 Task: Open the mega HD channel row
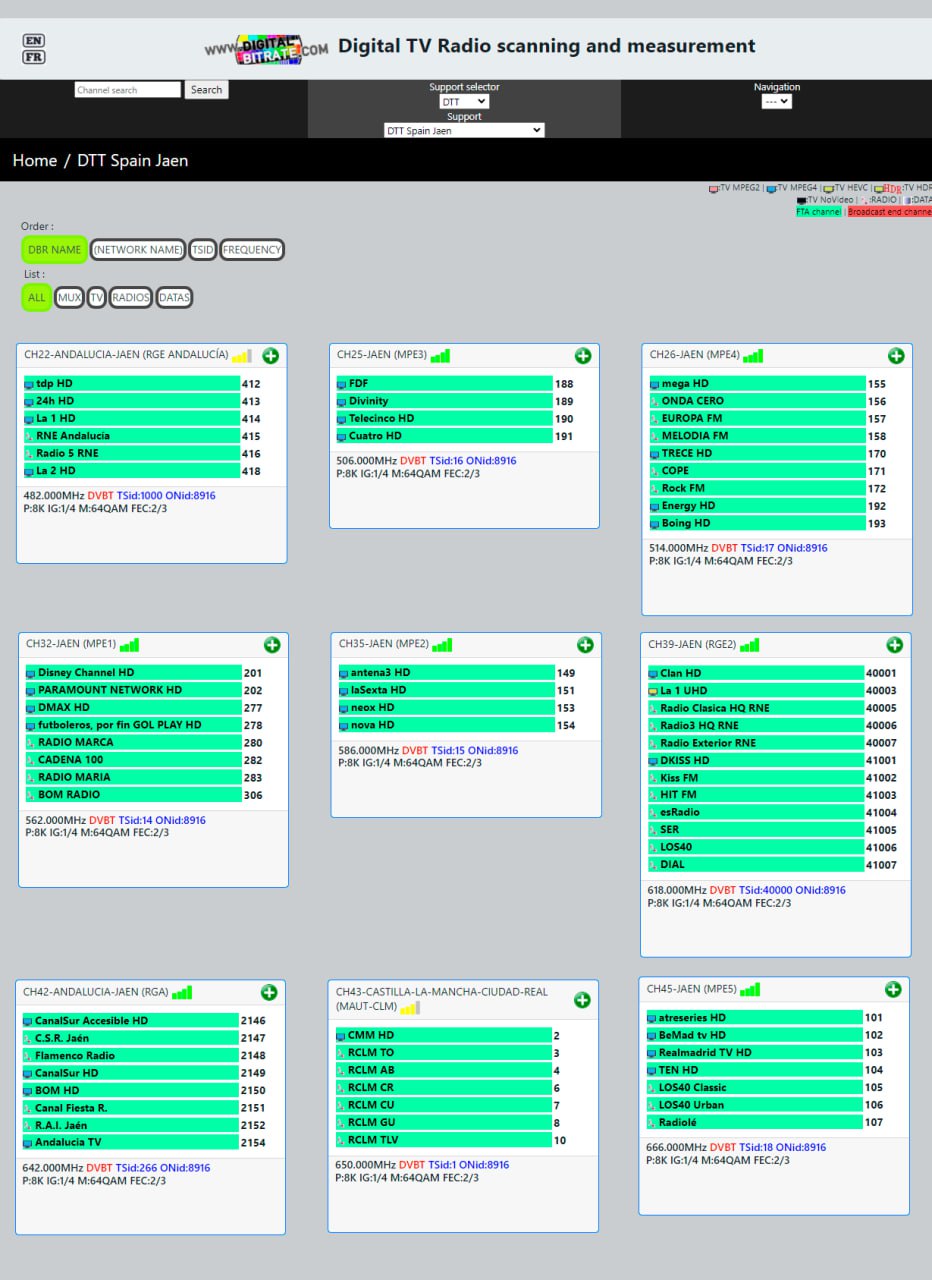[757, 384]
